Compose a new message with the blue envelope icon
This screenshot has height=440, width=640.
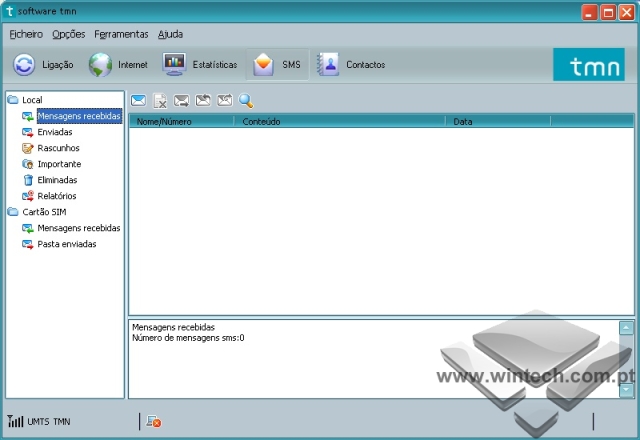139,100
